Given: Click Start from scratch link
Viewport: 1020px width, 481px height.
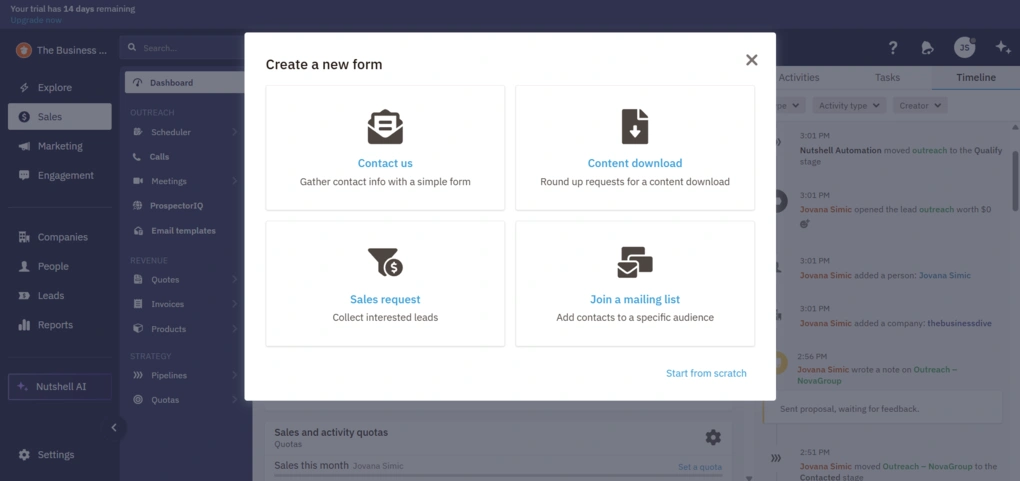Looking at the screenshot, I should 706,373.
